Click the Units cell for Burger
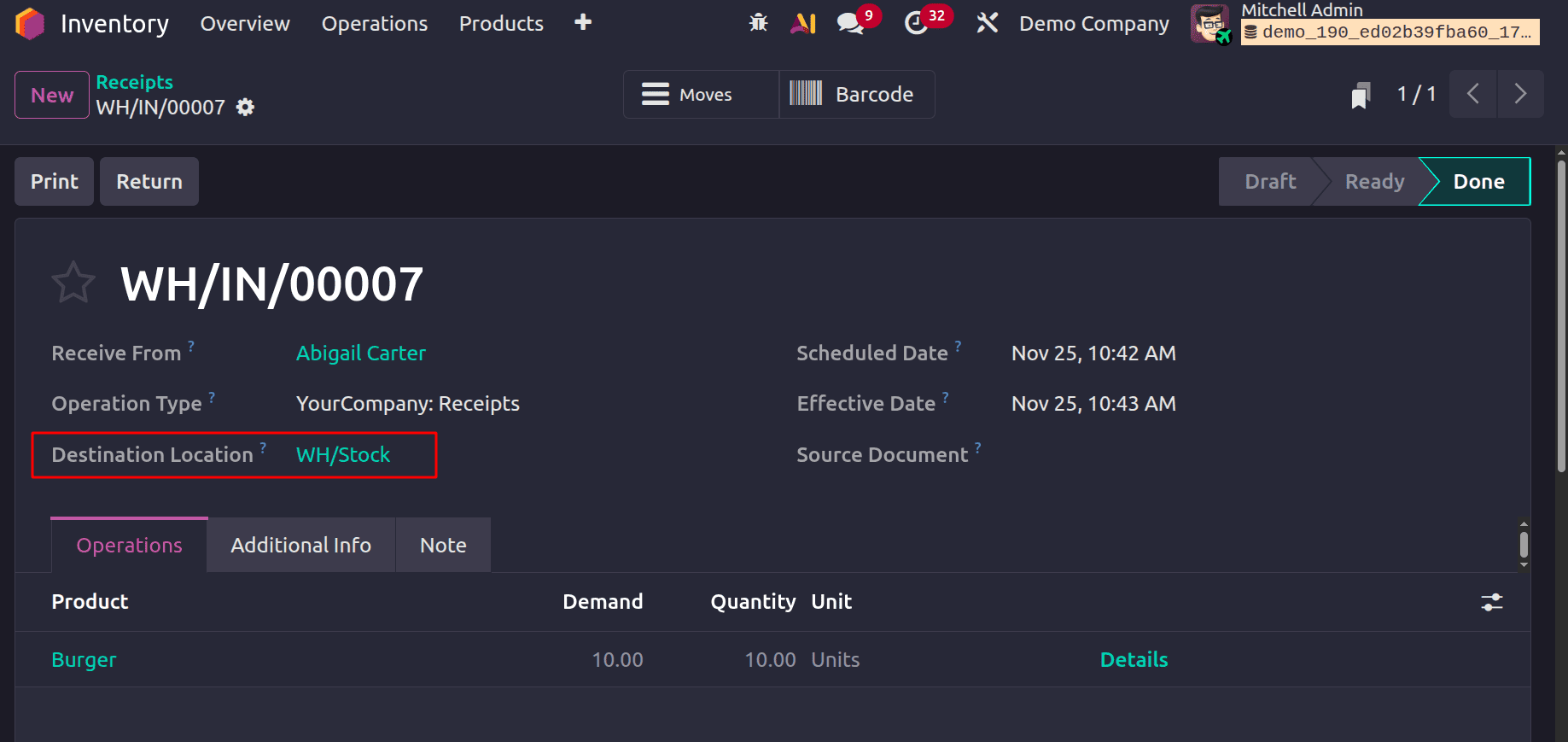The image size is (1568, 742). click(836, 659)
